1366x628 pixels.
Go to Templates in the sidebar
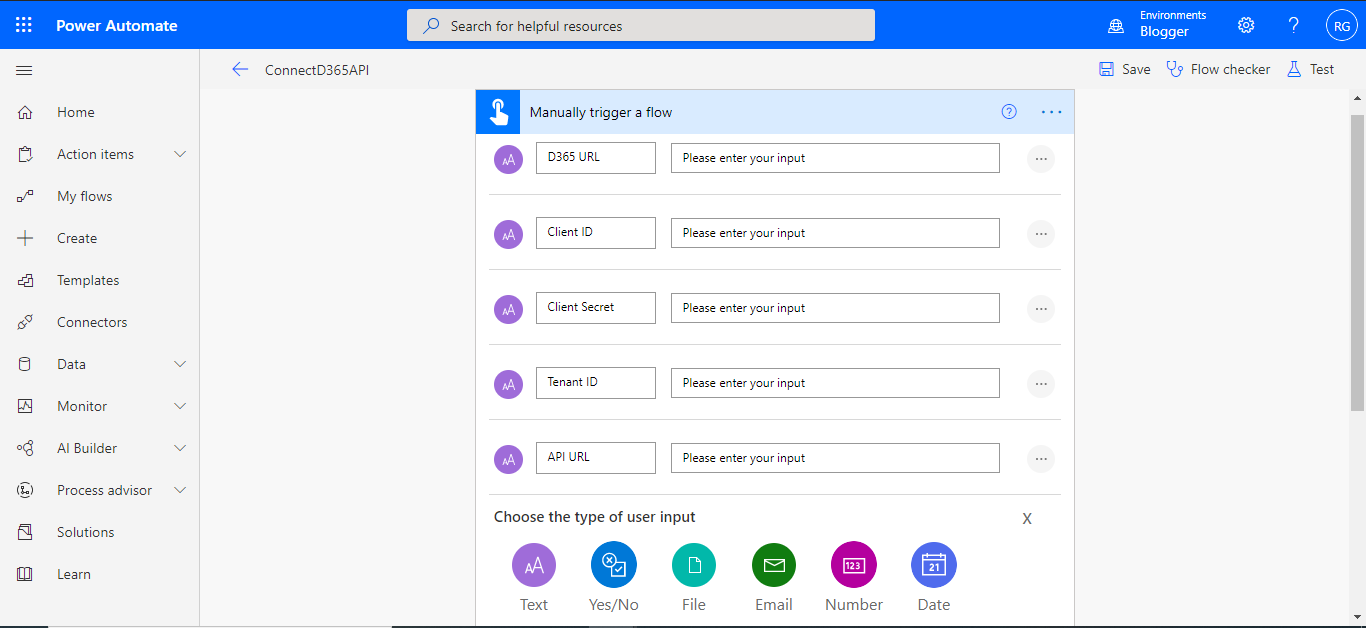point(90,279)
